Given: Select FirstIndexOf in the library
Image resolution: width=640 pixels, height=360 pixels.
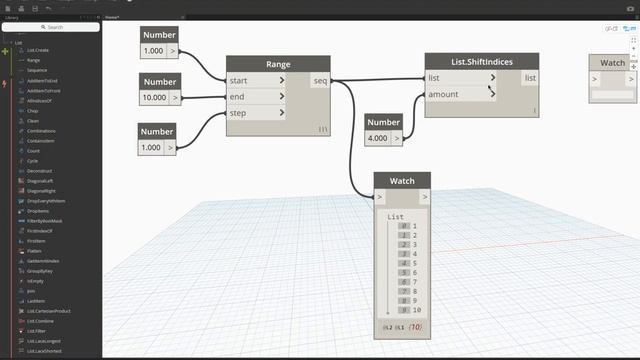Looking at the screenshot, I should (40, 231).
